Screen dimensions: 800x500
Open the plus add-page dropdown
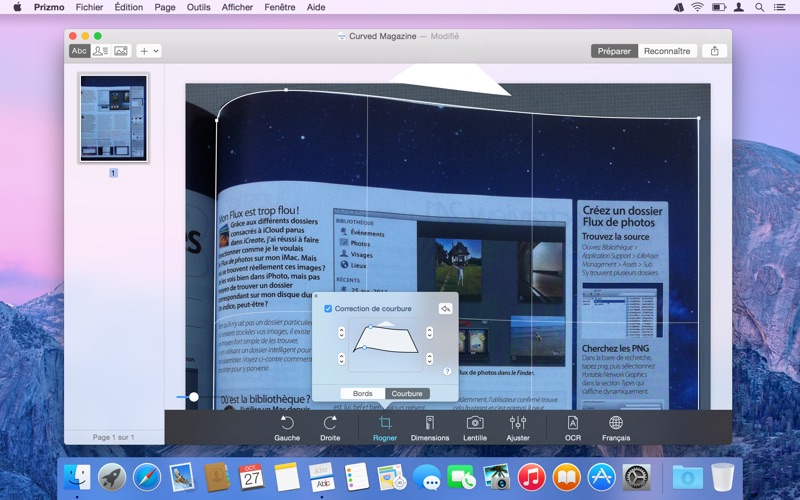coord(149,51)
